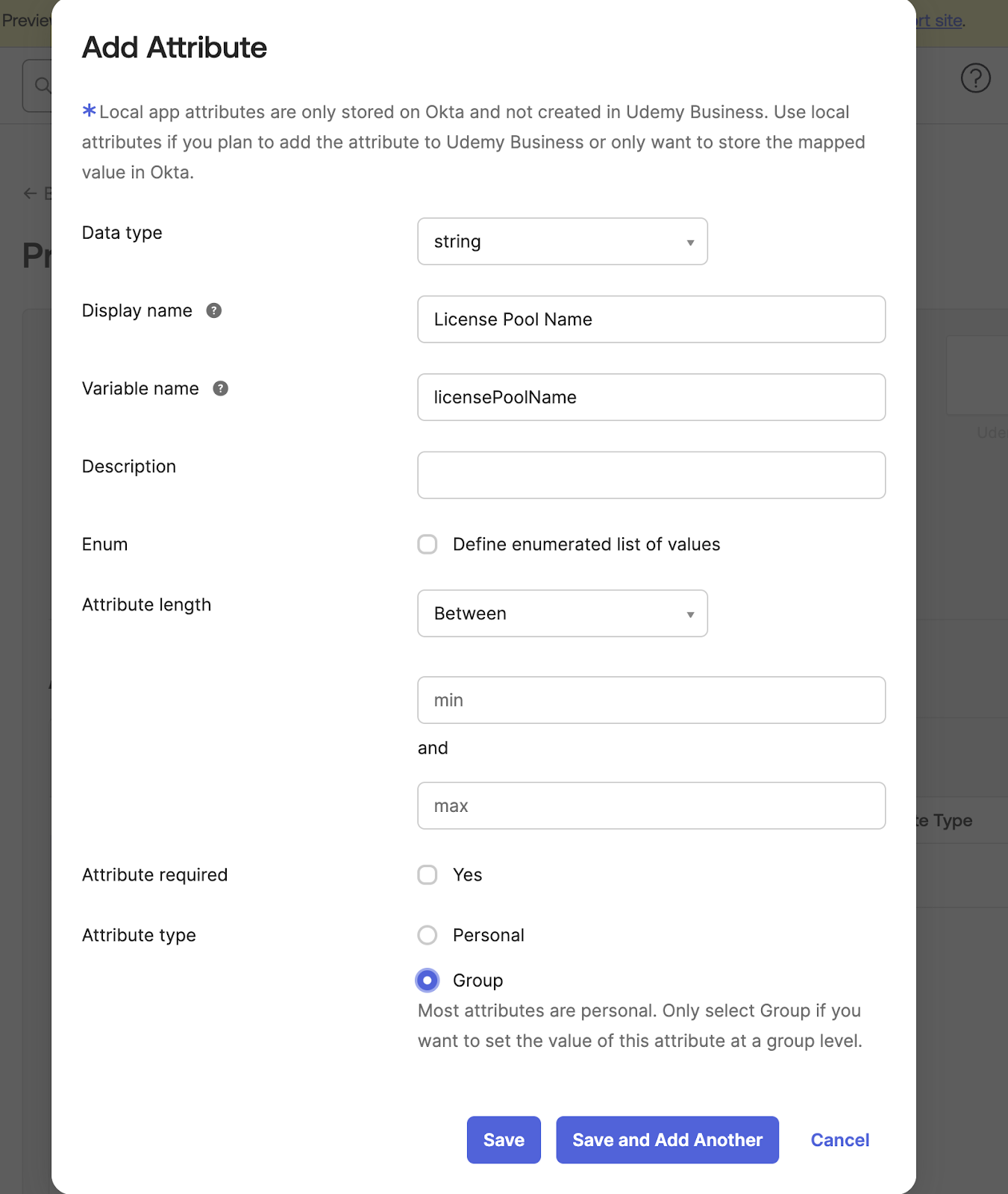Check the Attribute required Yes box
The height and width of the screenshot is (1194, 1008).
click(428, 875)
